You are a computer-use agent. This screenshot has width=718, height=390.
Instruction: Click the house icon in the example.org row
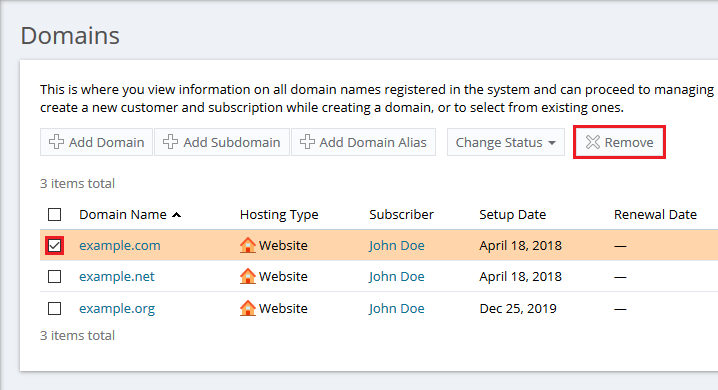pos(248,308)
